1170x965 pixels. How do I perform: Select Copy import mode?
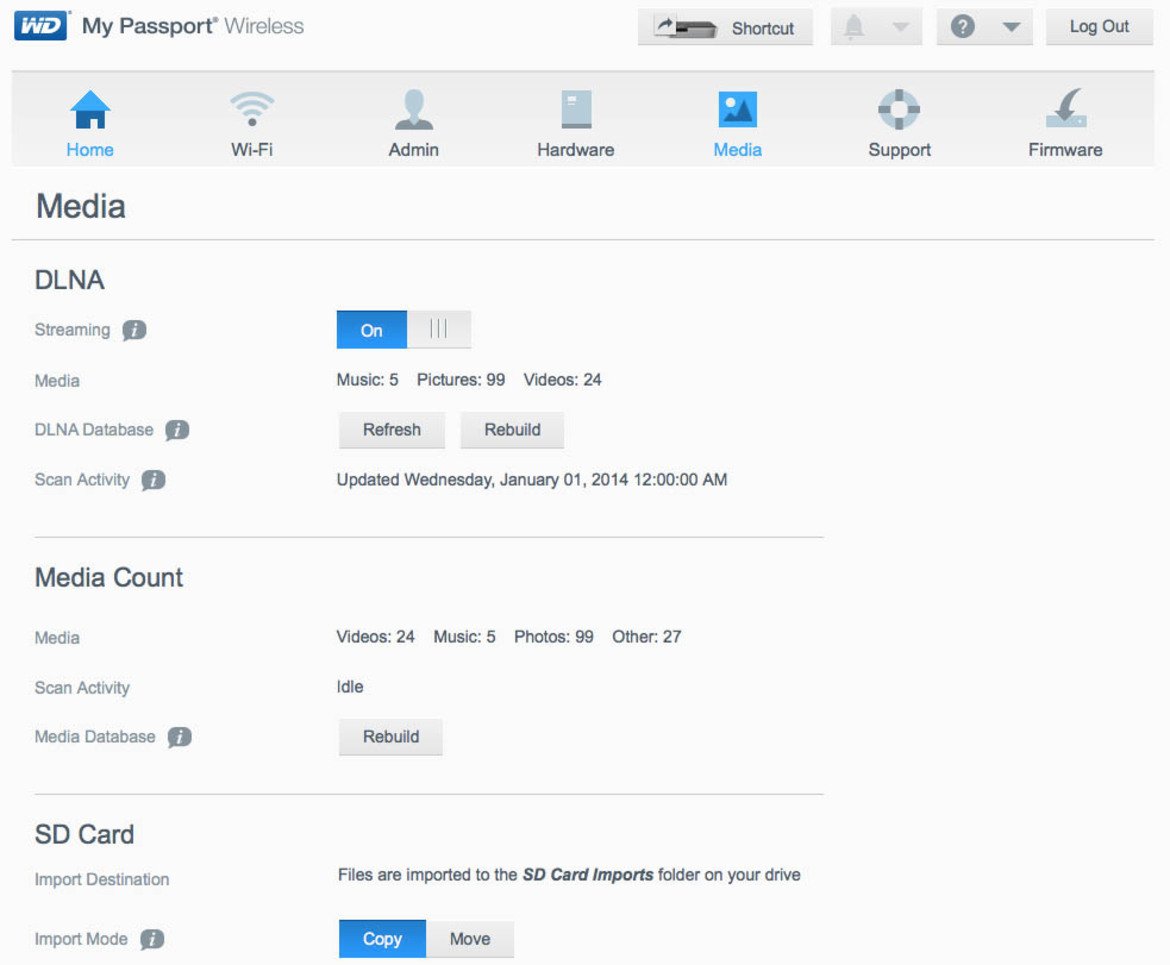pyautogui.click(x=382, y=939)
